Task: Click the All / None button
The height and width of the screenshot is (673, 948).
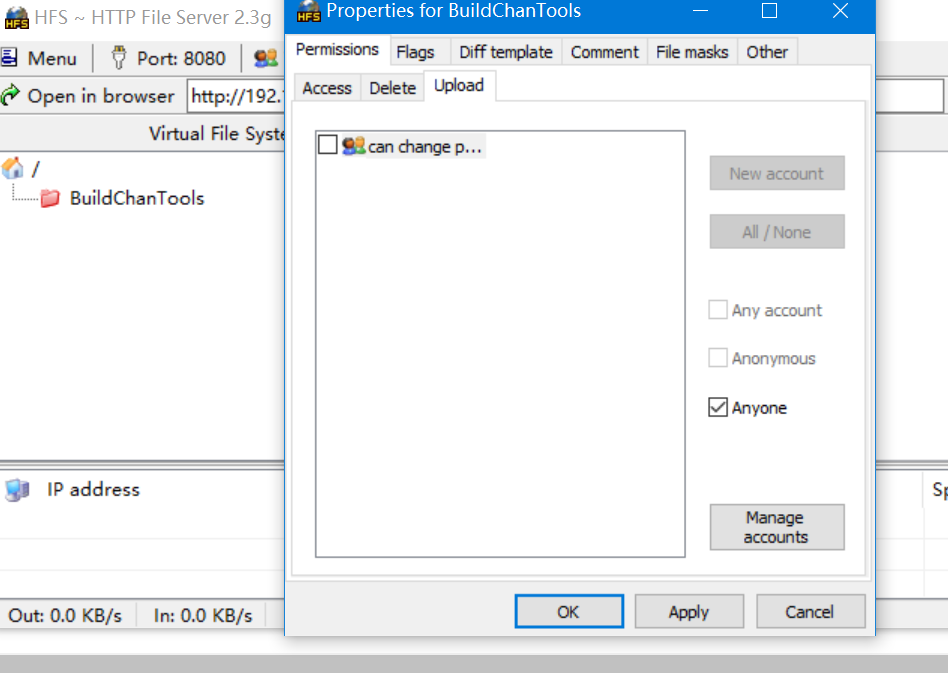Action: click(x=777, y=232)
